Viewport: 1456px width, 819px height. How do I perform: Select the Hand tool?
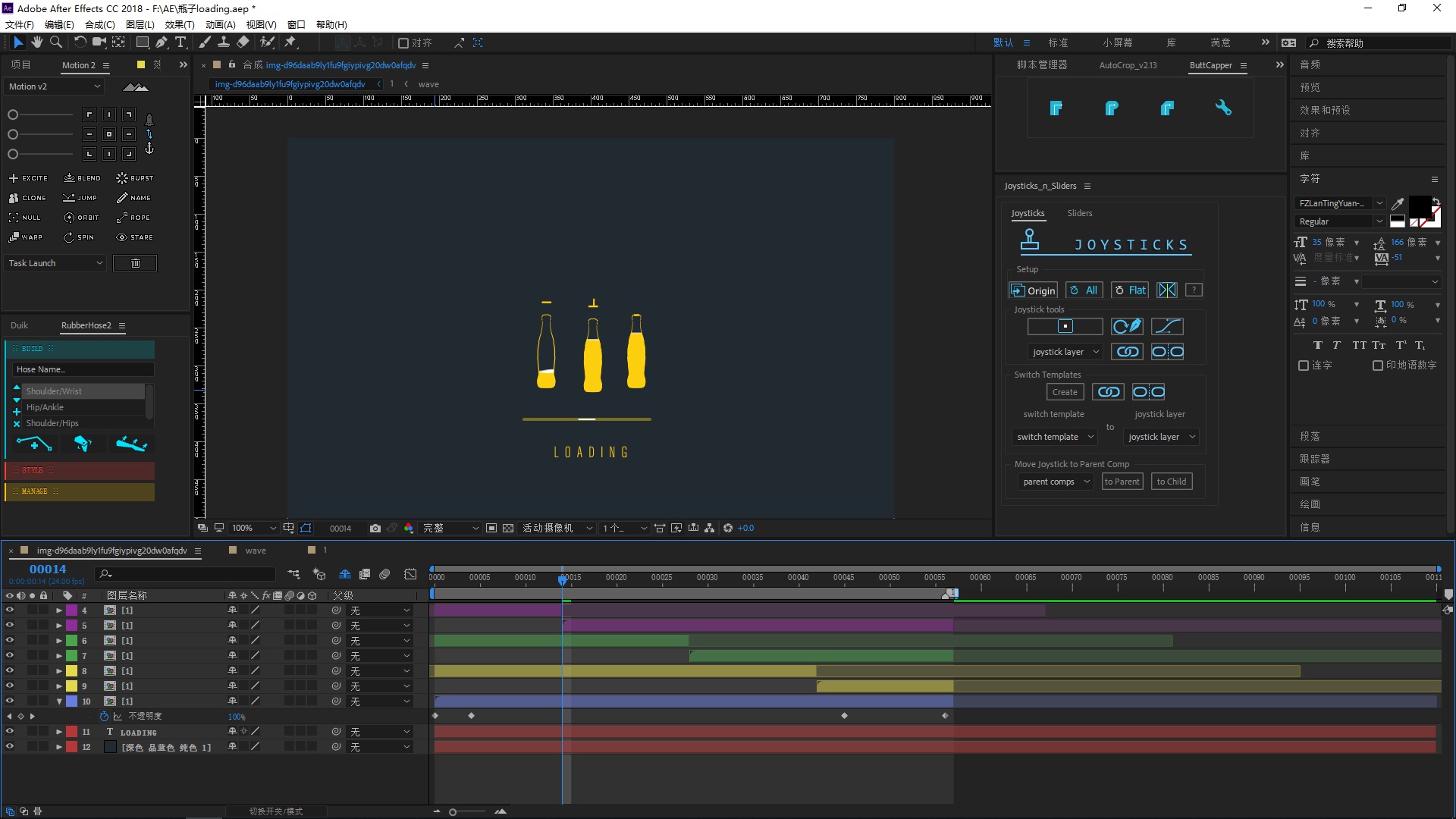[x=36, y=42]
